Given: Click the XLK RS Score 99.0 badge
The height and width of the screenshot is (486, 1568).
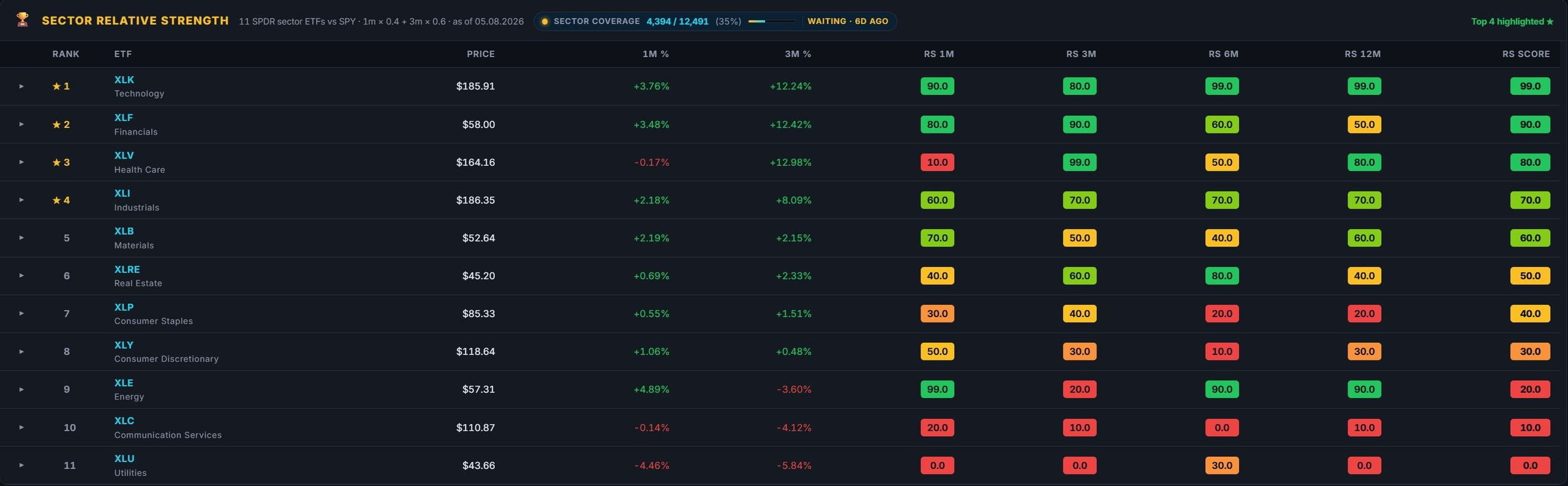Looking at the screenshot, I should [x=1530, y=86].
